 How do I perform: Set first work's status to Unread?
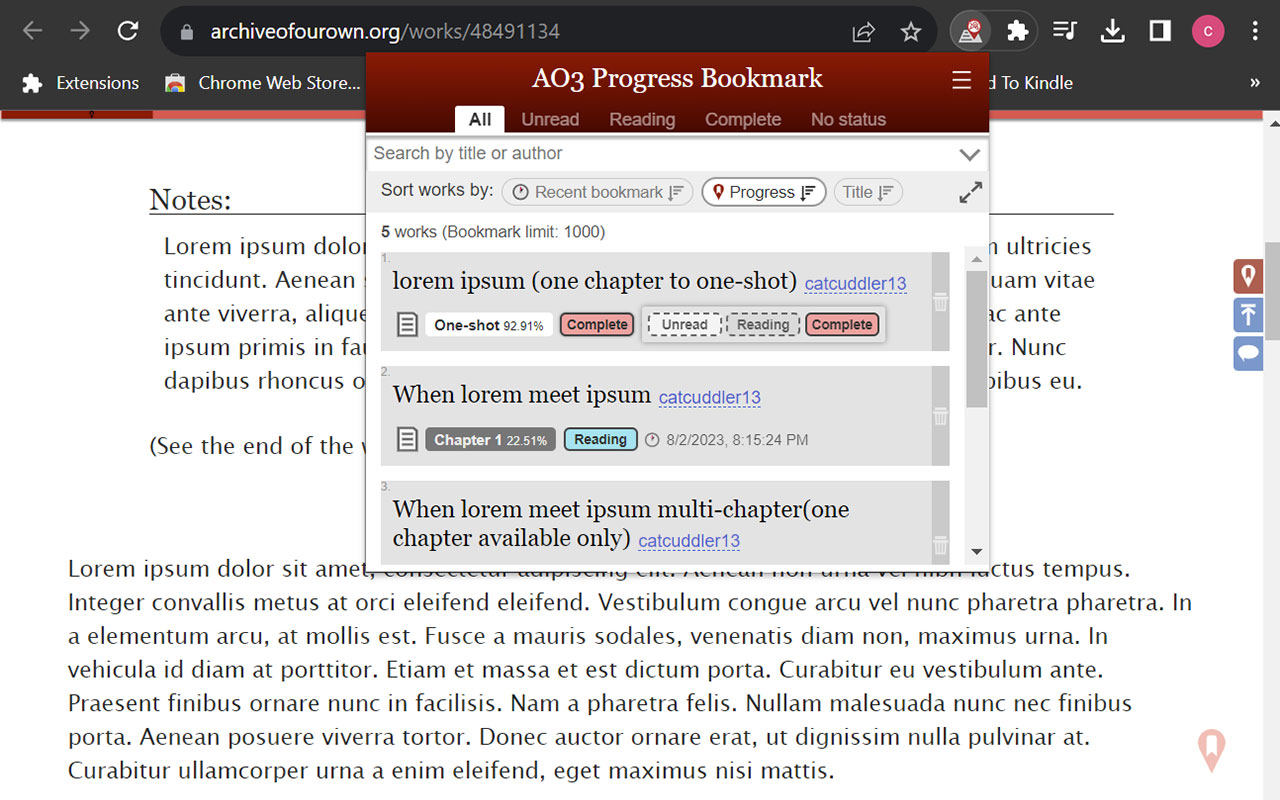point(682,324)
